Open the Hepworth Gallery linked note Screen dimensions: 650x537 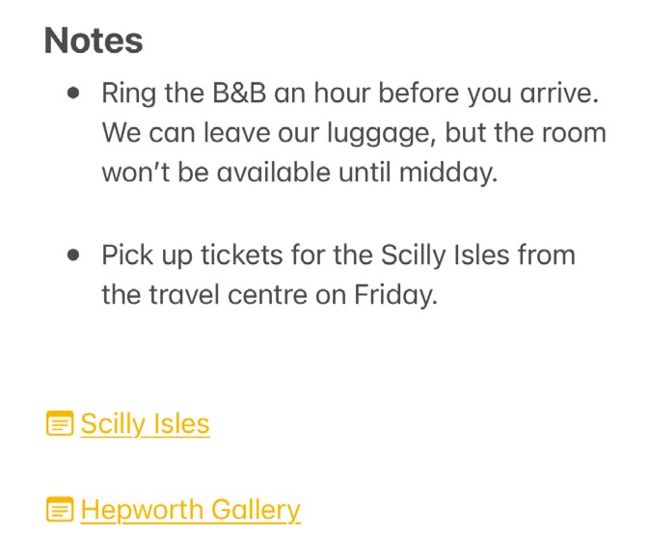(190, 510)
